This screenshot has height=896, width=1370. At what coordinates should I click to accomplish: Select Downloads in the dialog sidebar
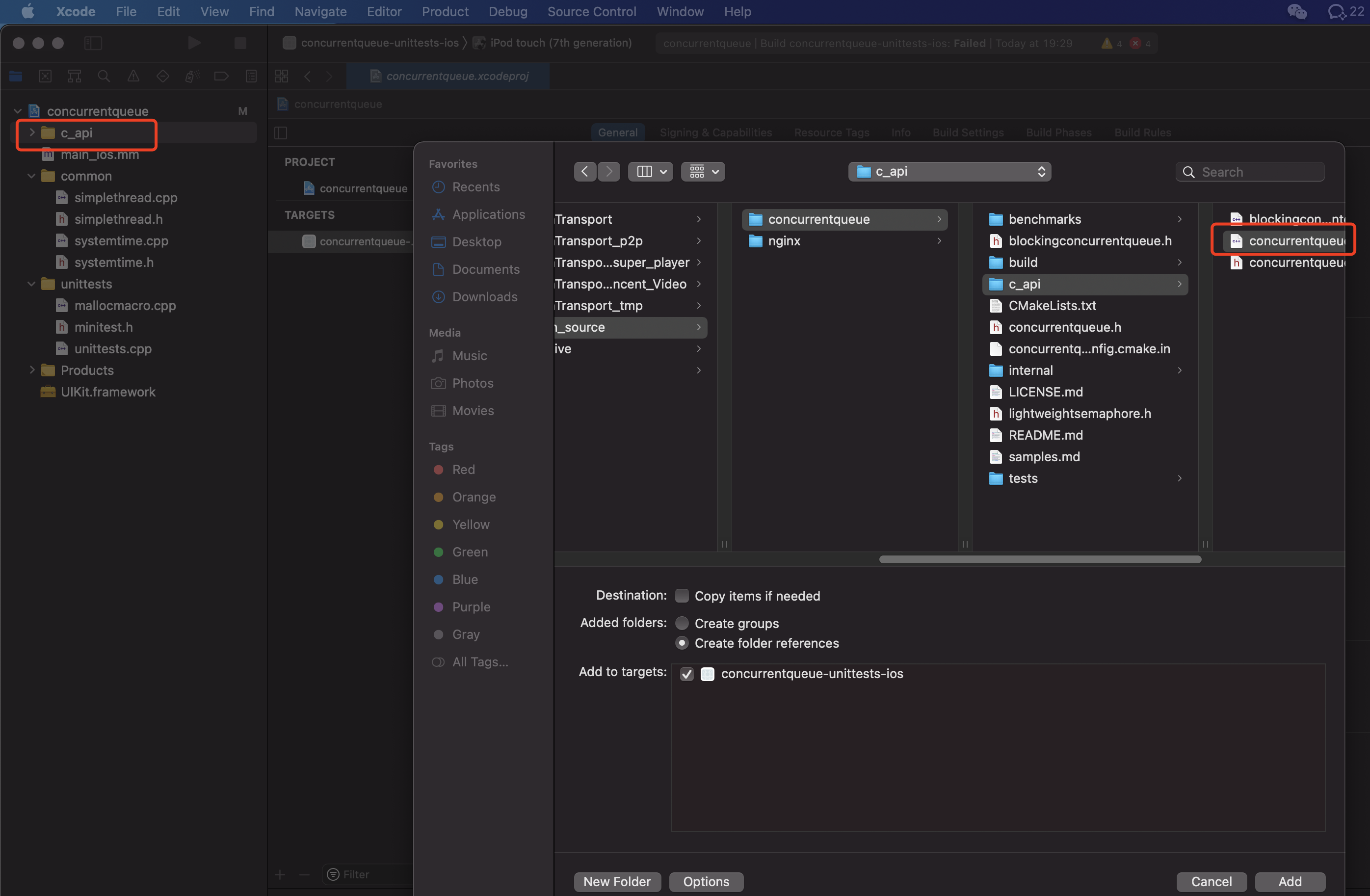click(484, 297)
